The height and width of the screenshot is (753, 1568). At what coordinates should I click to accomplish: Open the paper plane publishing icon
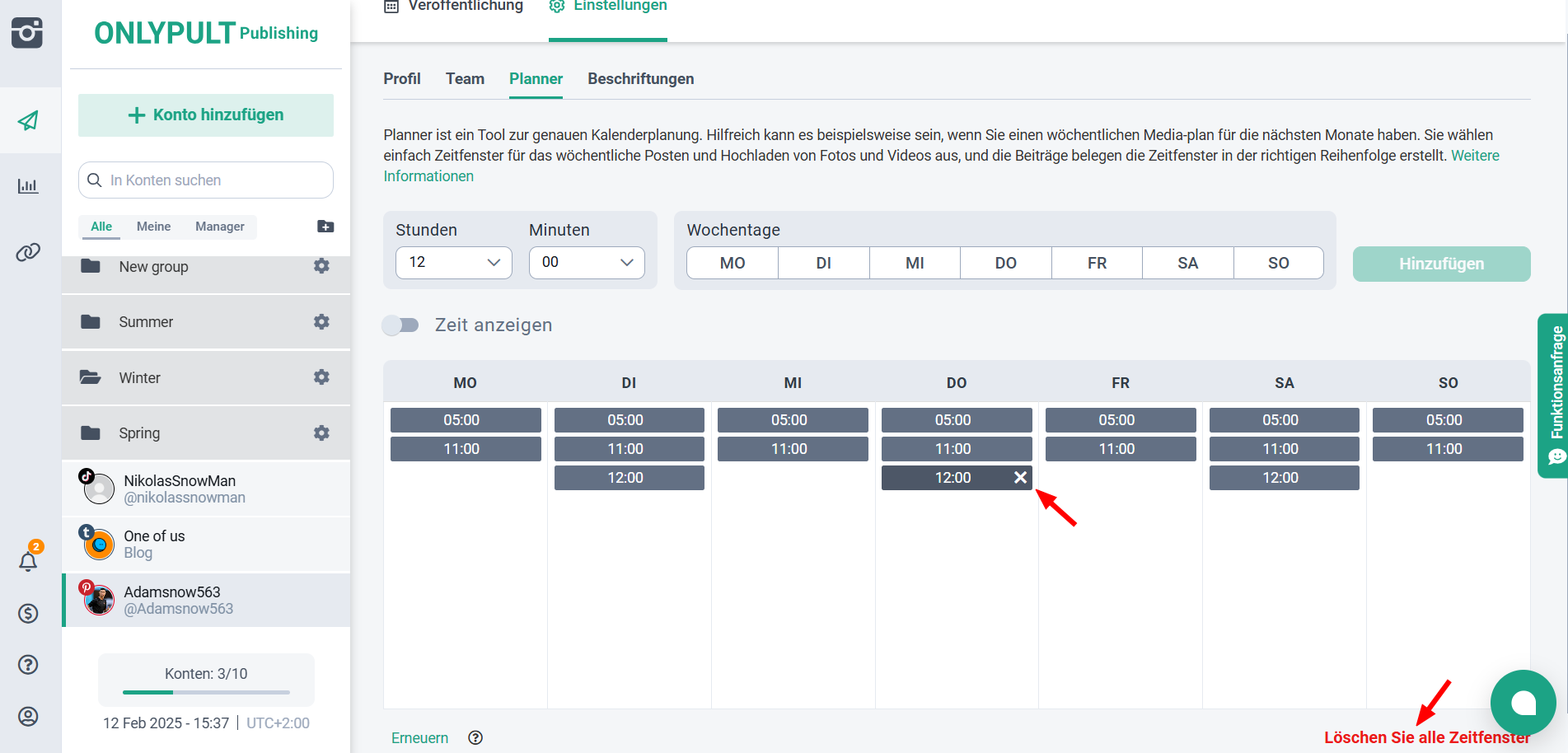[29, 121]
